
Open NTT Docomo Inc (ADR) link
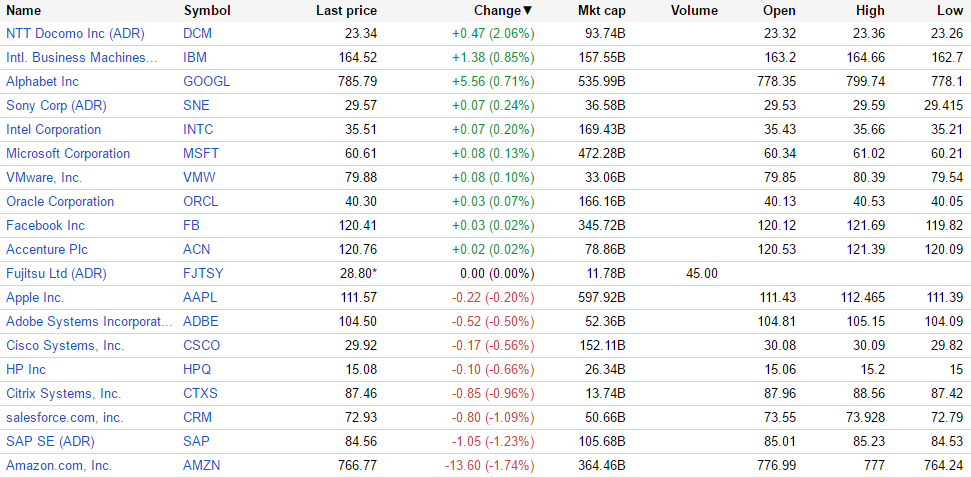75,33
